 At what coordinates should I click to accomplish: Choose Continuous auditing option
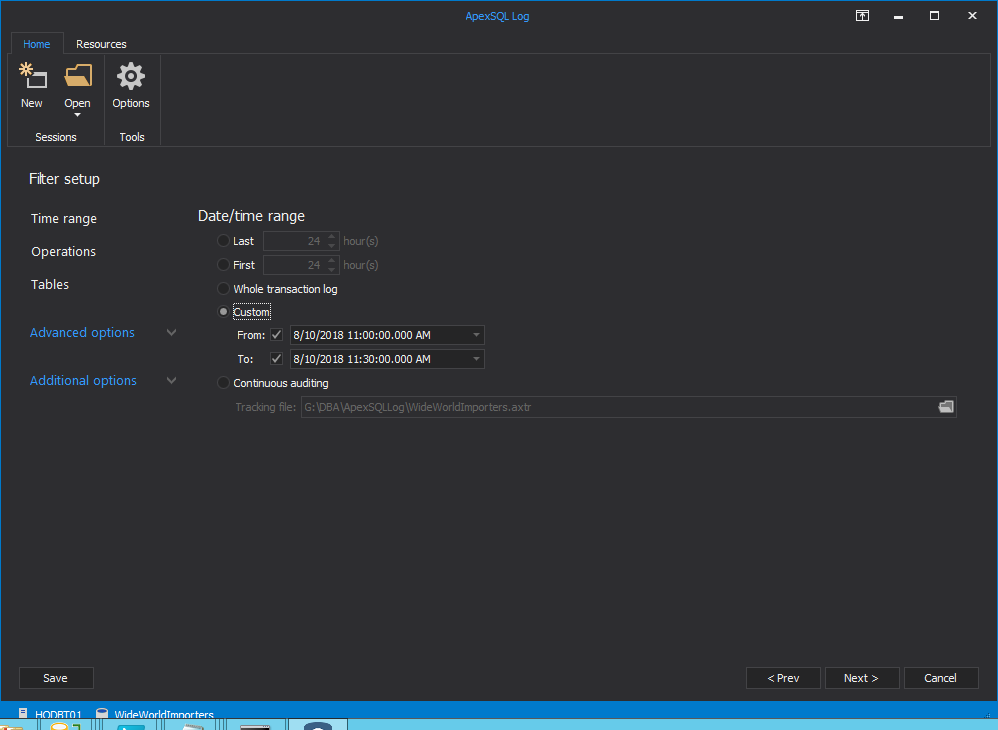click(223, 383)
